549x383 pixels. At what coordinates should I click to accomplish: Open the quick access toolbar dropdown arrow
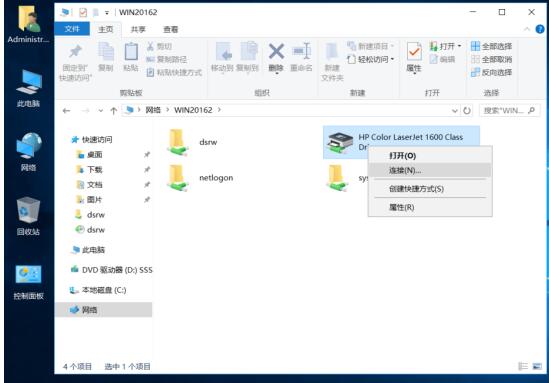click(x=107, y=13)
